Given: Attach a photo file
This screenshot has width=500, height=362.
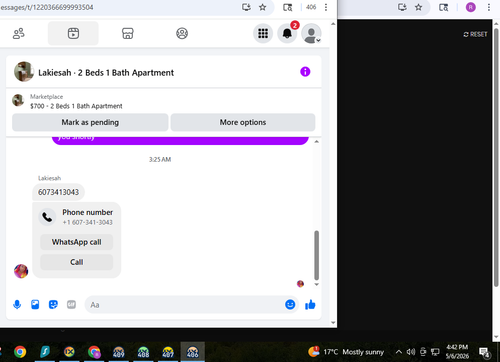Looking at the screenshot, I should coord(35,304).
